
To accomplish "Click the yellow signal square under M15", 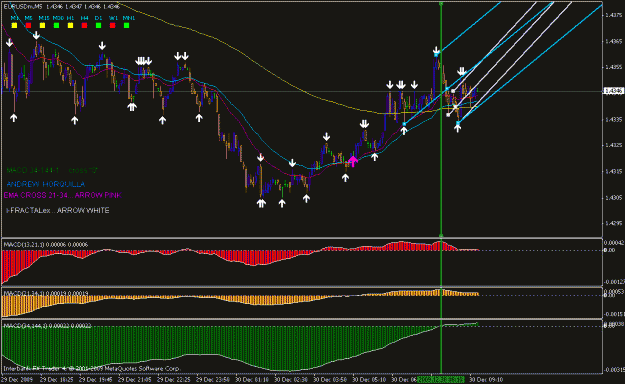I will pos(43,26).
